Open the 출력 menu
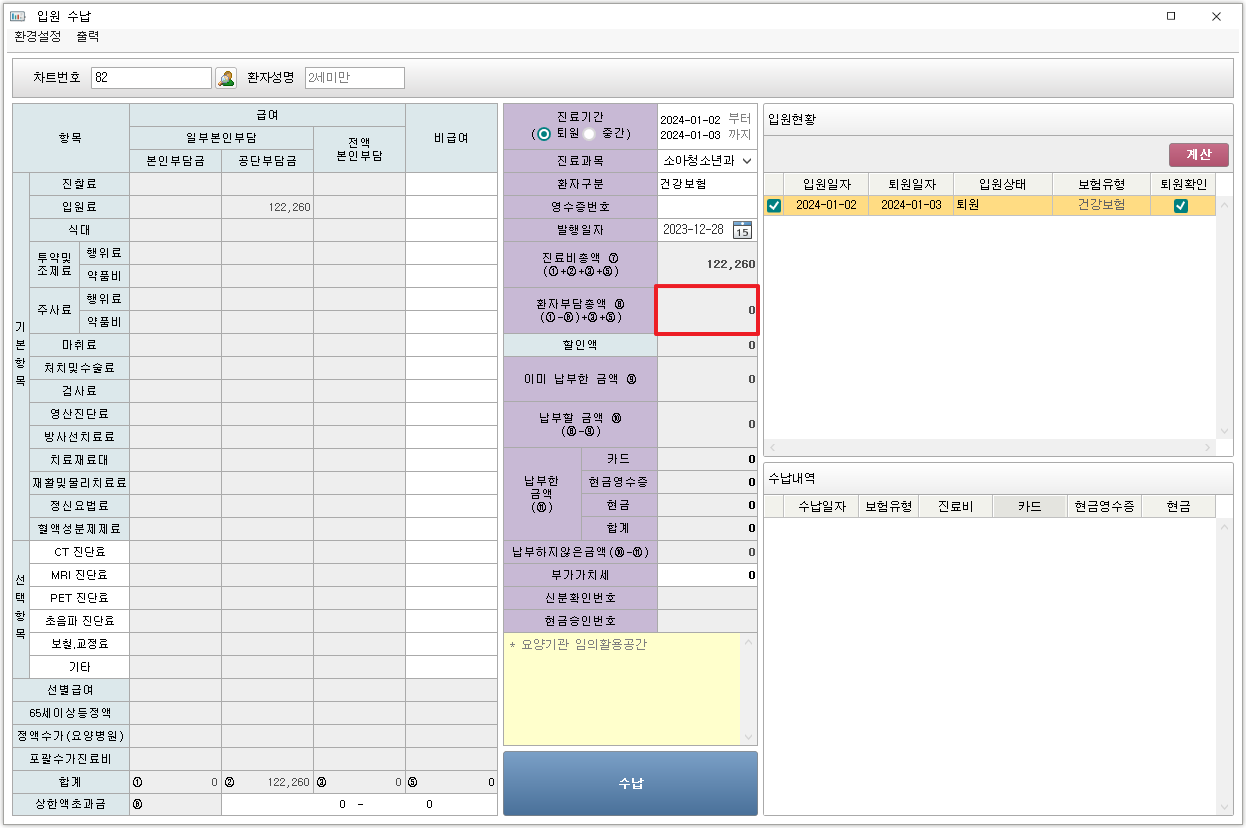Screen dimensions: 1246x828 pos(88,37)
